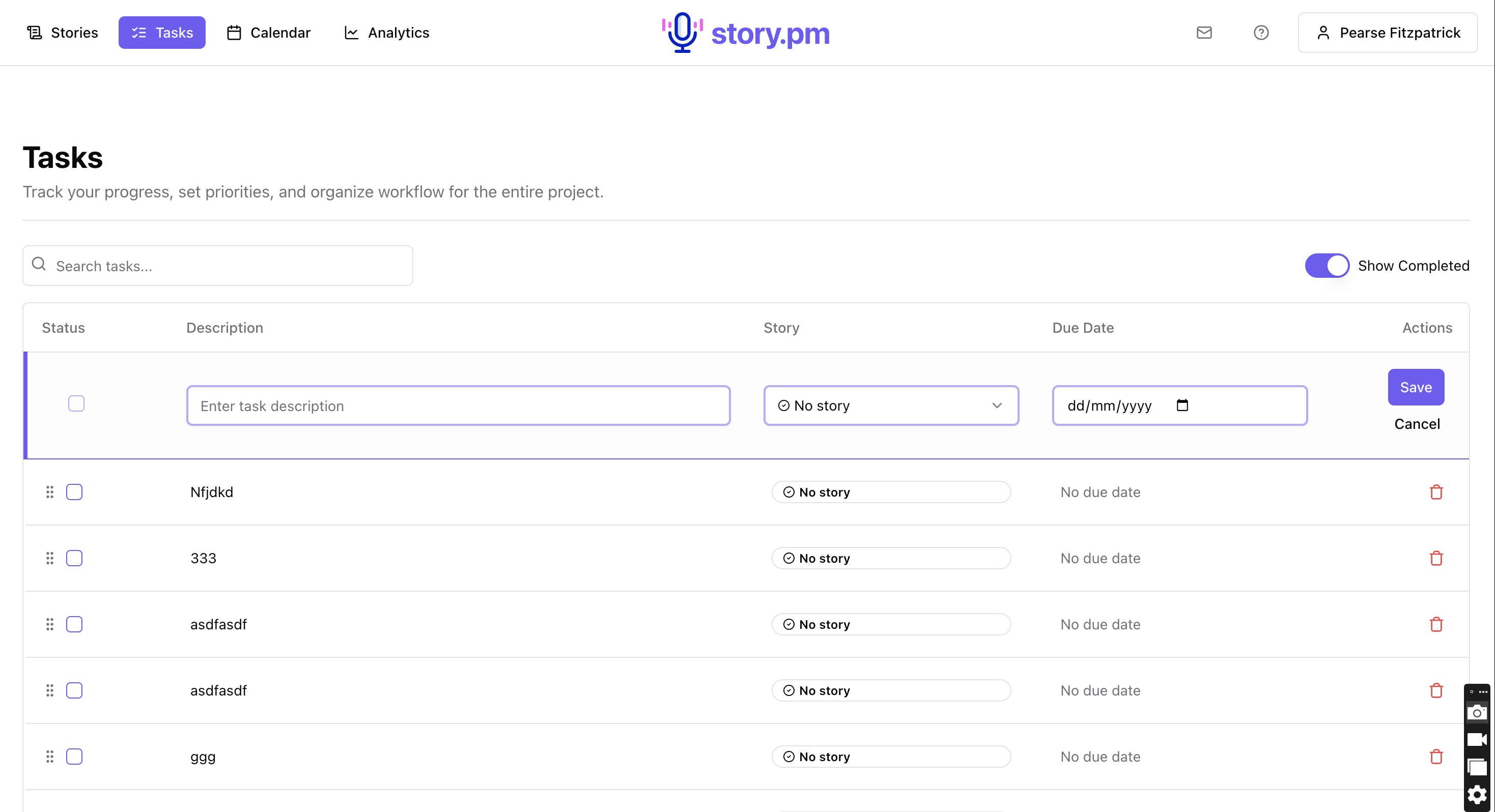This screenshot has height=812, width=1495.
Task: Click the 333 task description
Action: pyautogui.click(x=203, y=558)
